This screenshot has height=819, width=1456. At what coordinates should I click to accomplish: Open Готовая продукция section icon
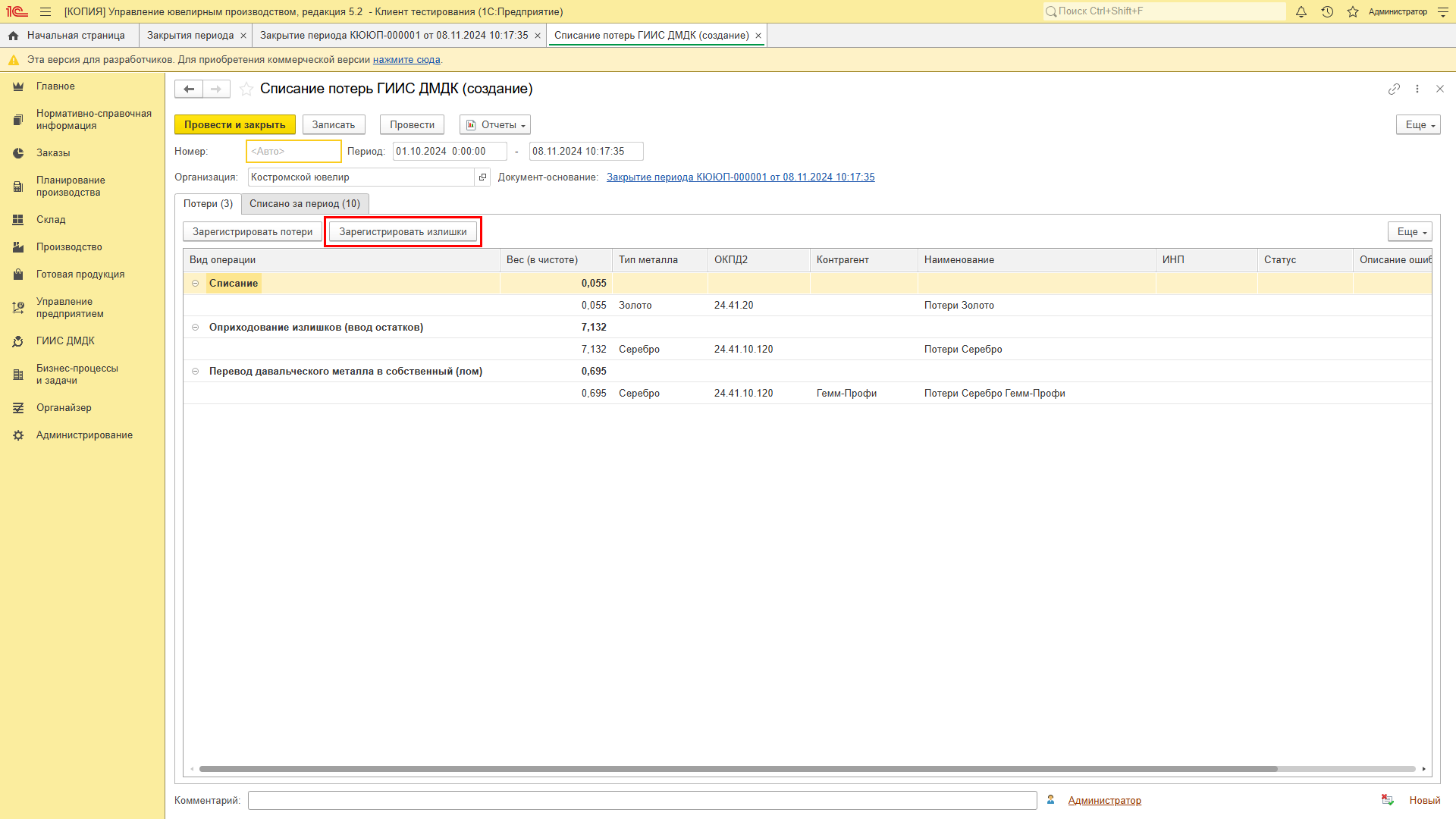pyautogui.click(x=18, y=275)
